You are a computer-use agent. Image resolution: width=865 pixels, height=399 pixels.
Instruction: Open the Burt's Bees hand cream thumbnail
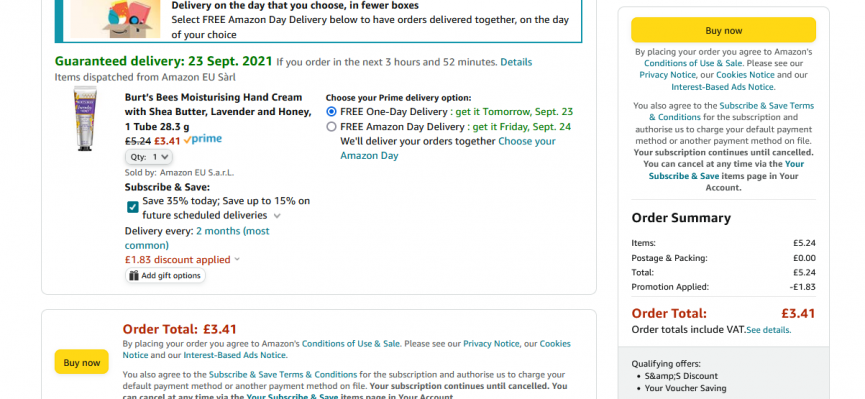point(85,119)
